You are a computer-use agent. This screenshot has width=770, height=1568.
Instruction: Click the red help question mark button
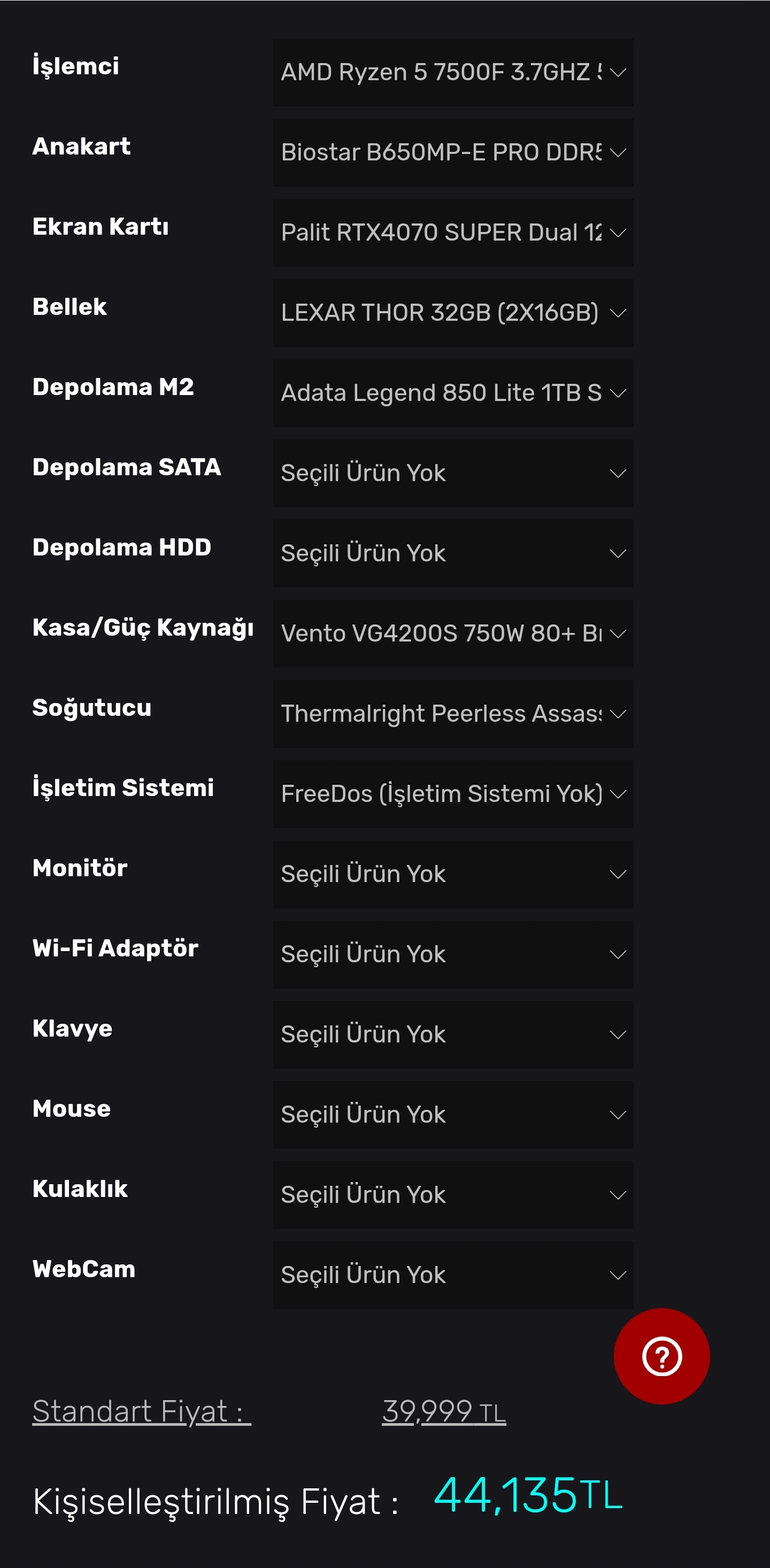661,1356
